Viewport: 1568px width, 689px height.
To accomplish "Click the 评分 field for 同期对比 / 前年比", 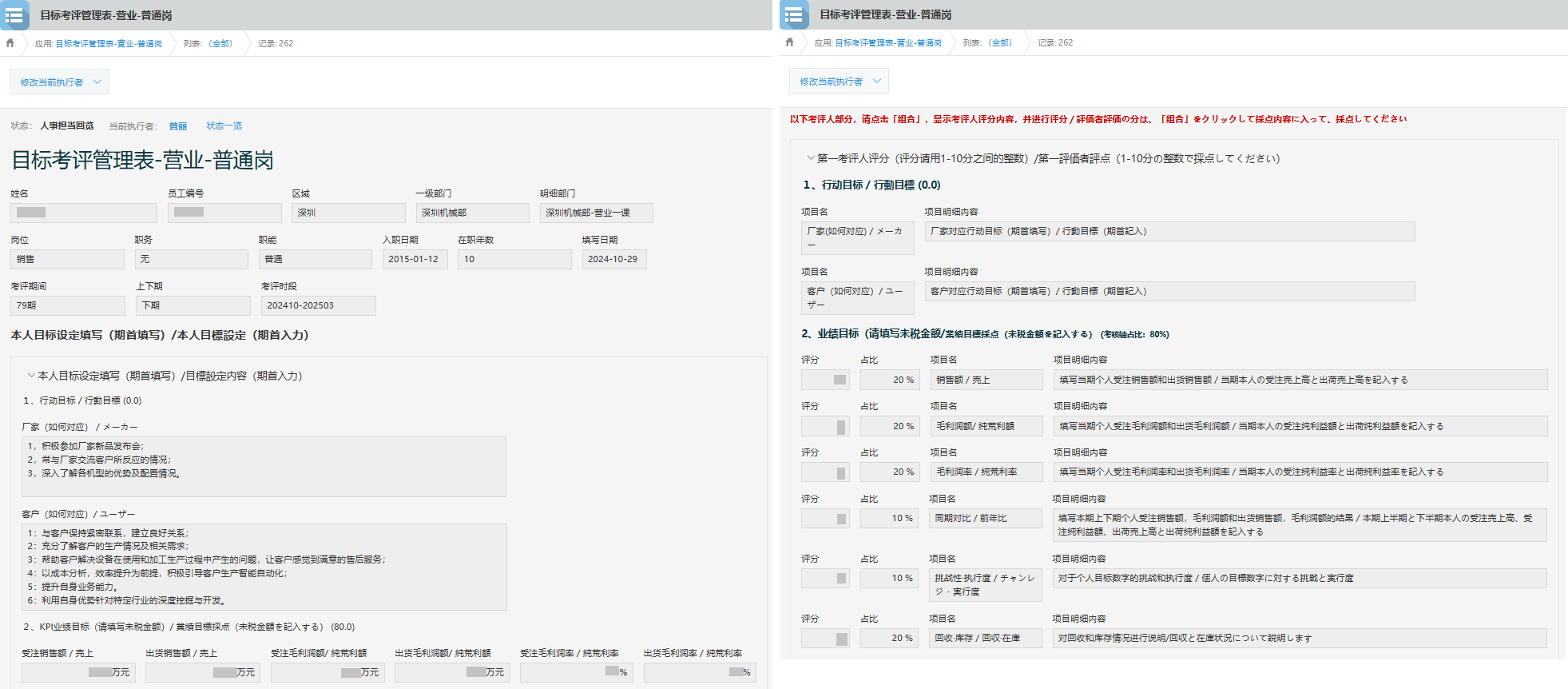I will [825, 518].
